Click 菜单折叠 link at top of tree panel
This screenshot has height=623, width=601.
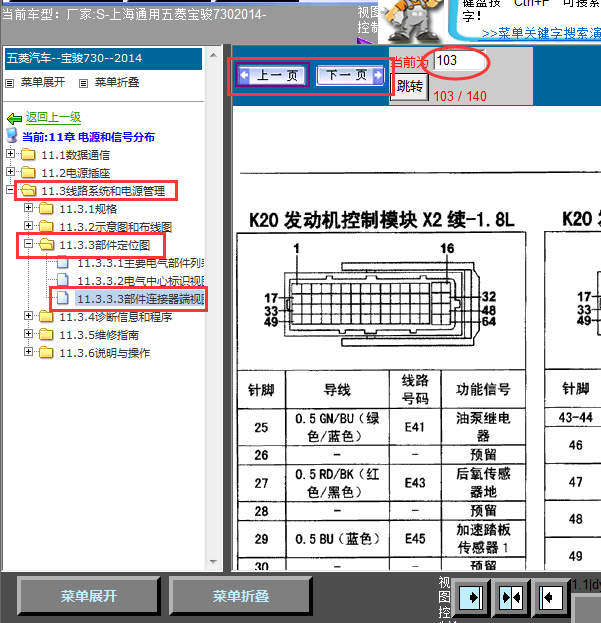click(x=117, y=82)
